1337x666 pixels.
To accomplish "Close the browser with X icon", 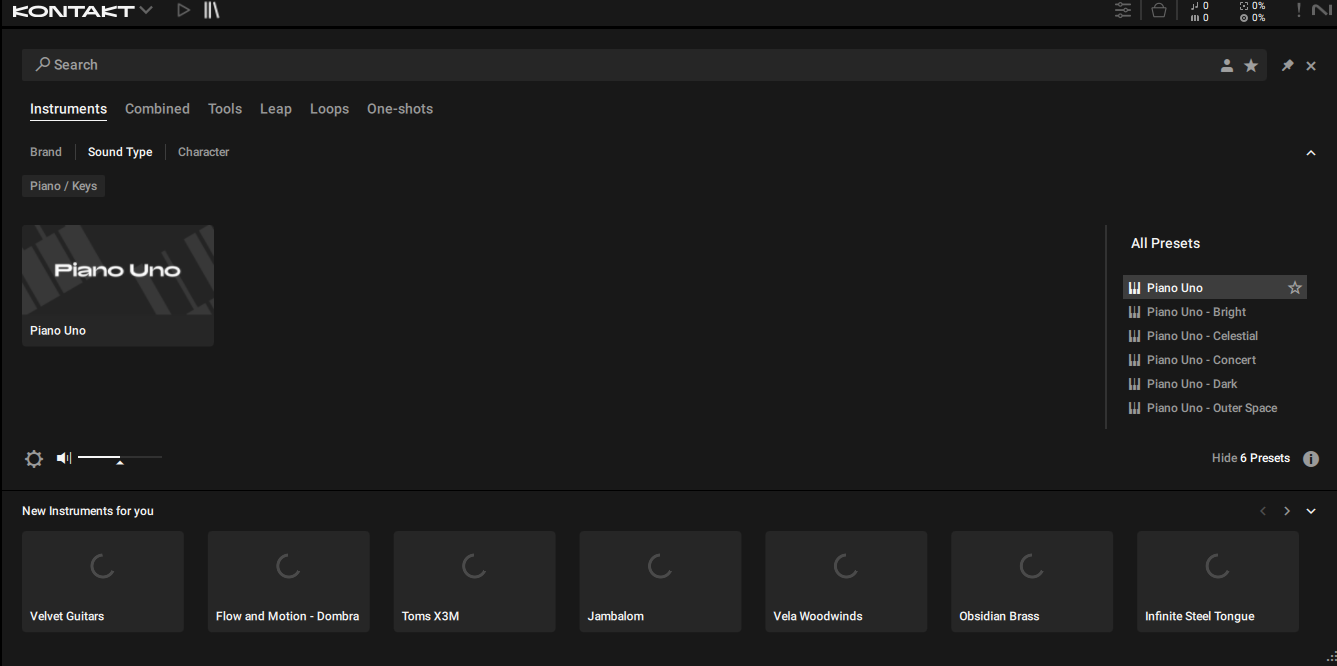I will pyautogui.click(x=1311, y=66).
